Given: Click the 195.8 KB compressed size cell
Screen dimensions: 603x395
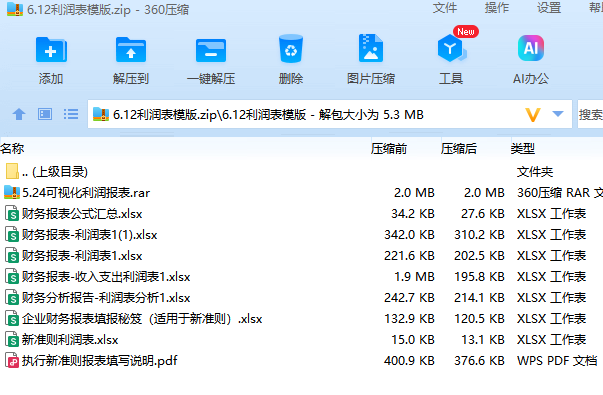Looking at the screenshot, I should (x=479, y=277).
